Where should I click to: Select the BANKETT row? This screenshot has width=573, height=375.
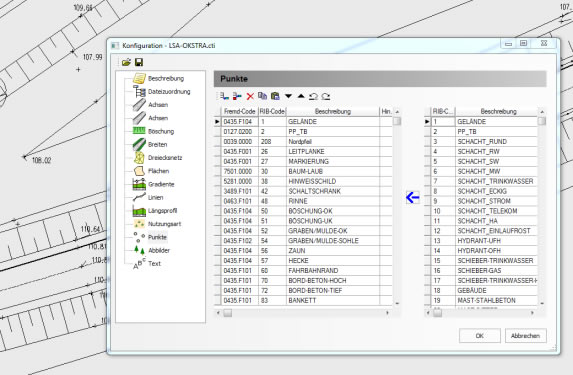303,300
